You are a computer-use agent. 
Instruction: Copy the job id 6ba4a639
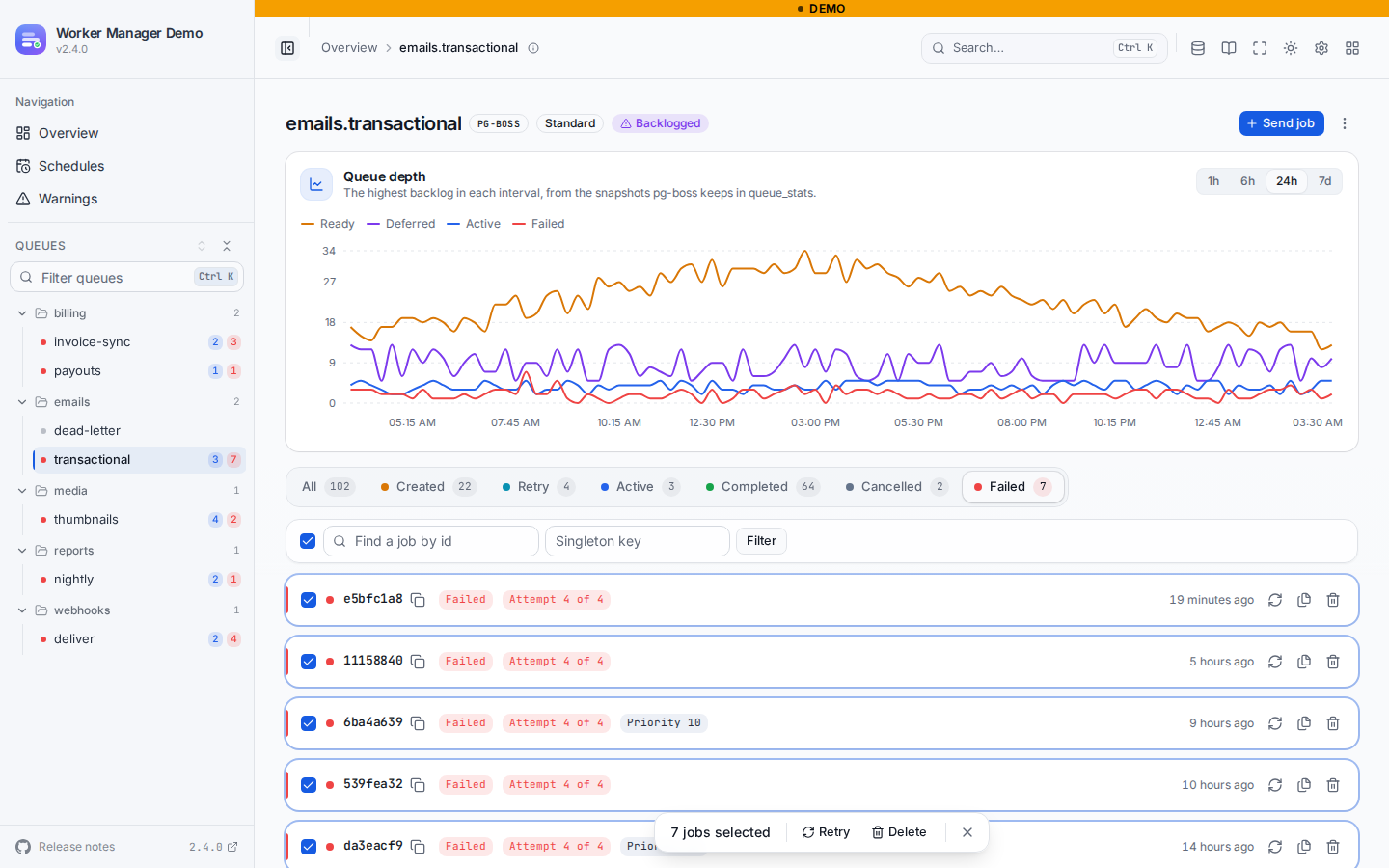418,723
